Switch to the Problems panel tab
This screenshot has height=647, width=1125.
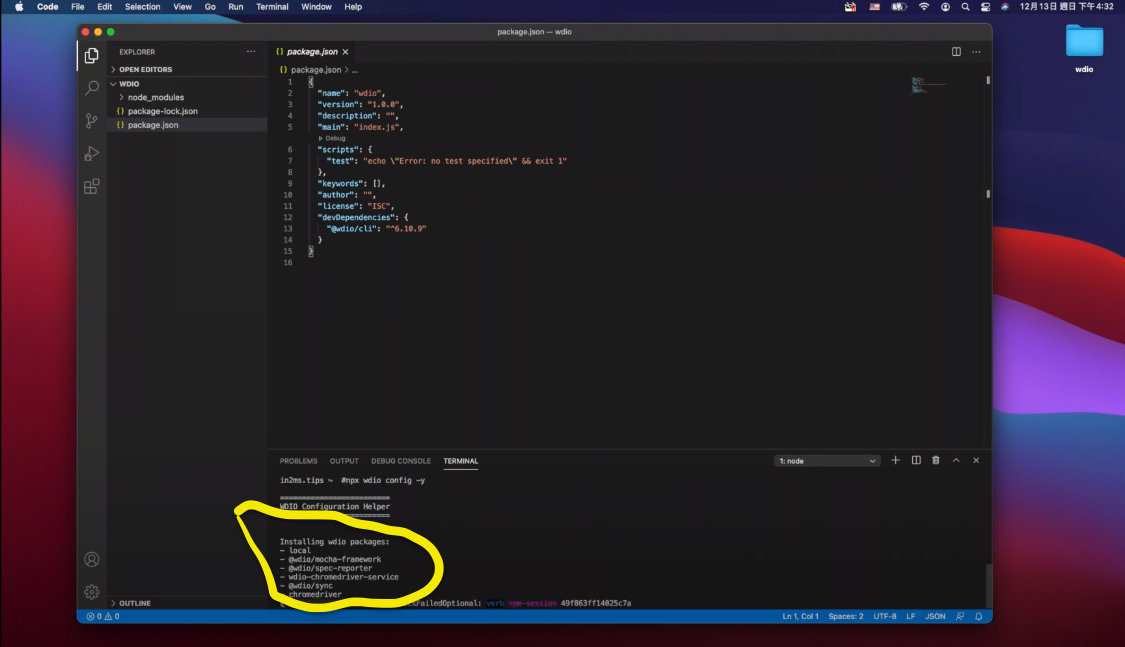pyautogui.click(x=298, y=461)
